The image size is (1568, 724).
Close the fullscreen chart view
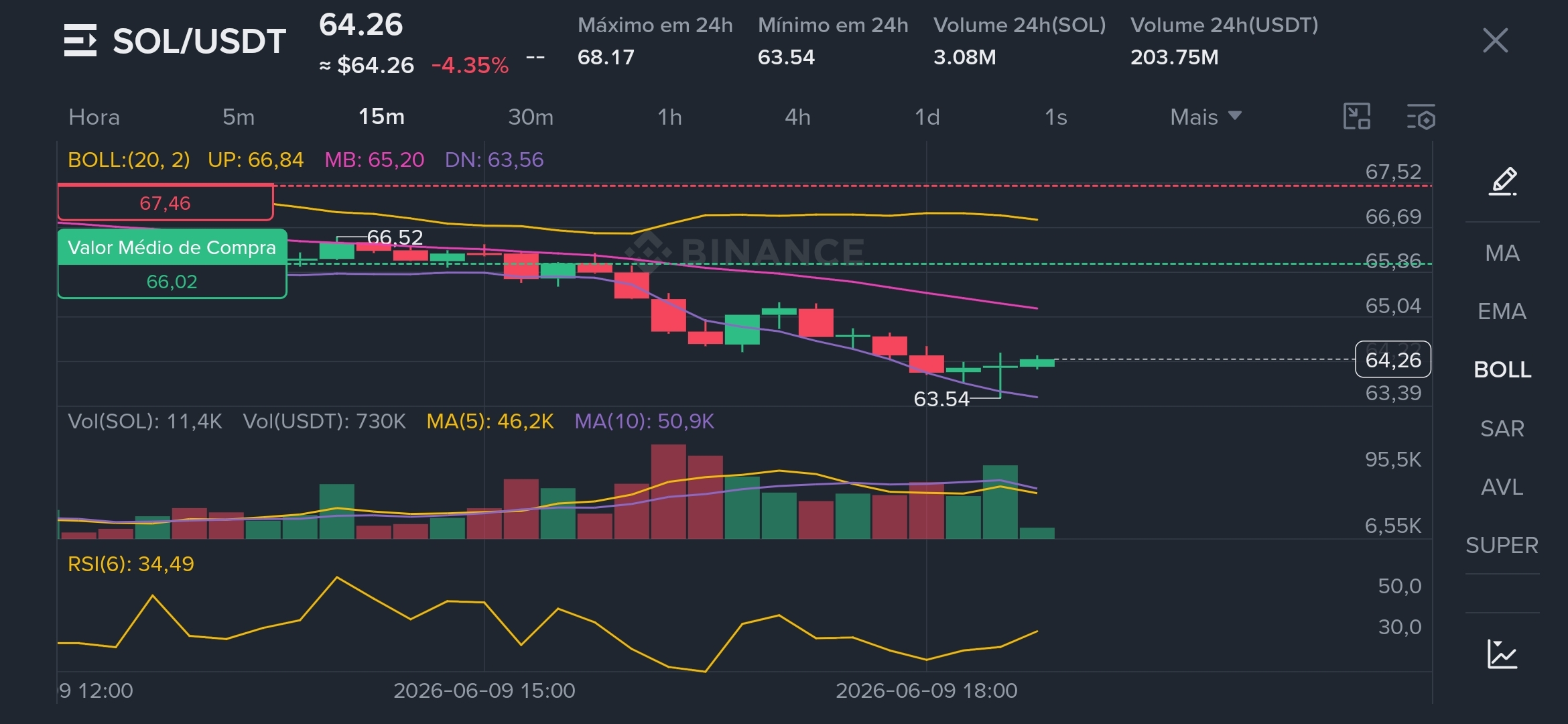tap(1495, 40)
